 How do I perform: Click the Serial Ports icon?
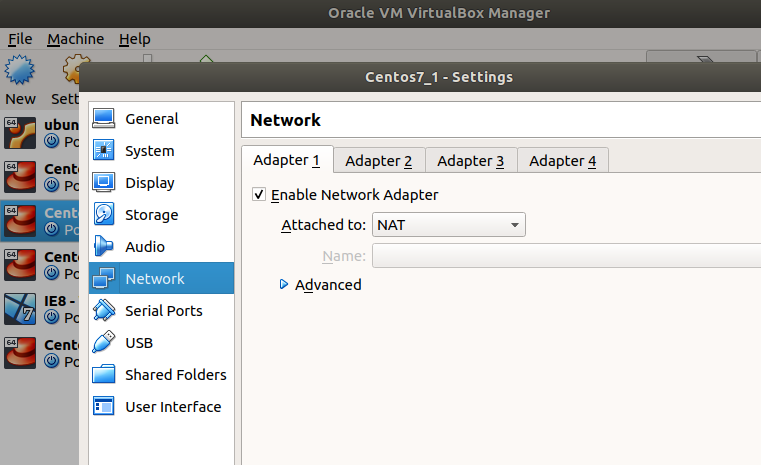pos(104,311)
